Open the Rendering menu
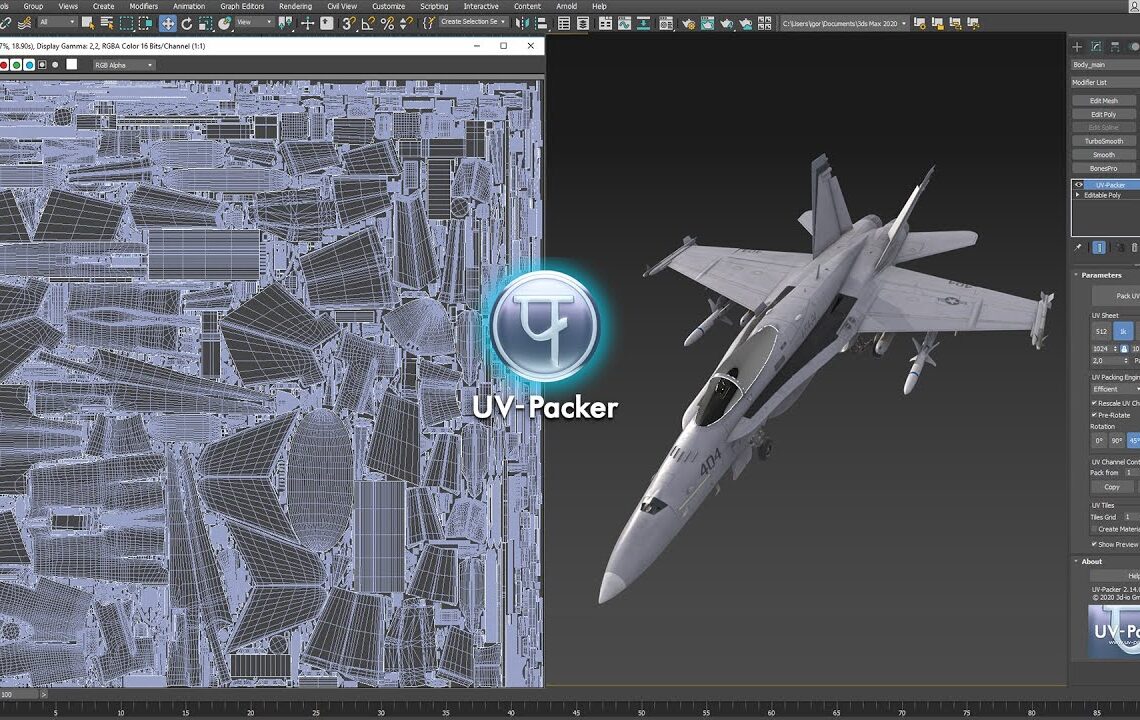 click(x=296, y=6)
